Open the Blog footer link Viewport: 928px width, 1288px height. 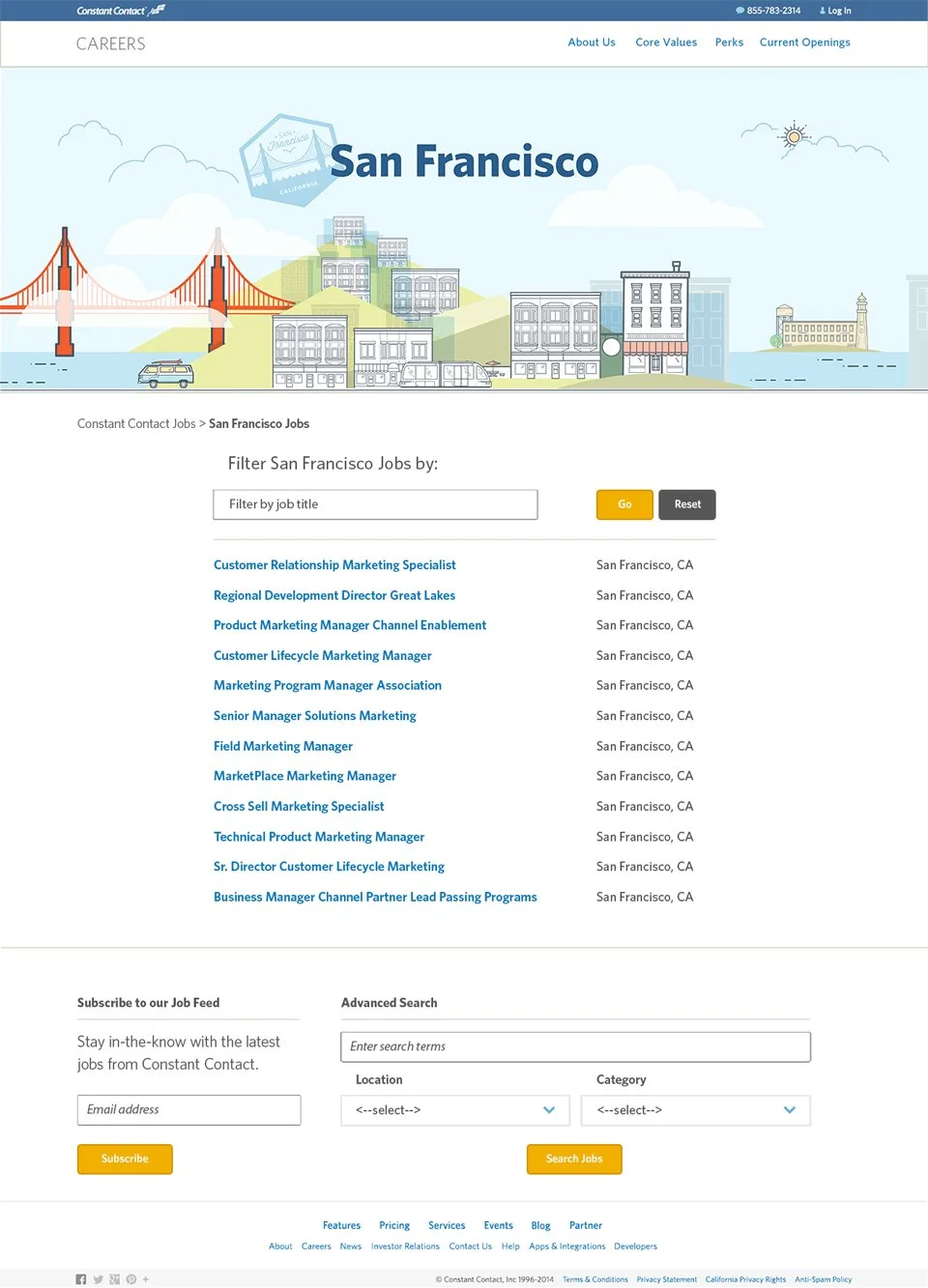(x=540, y=1225)
